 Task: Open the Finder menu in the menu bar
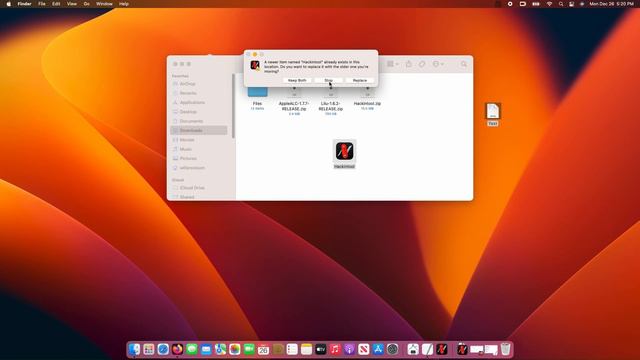[24, 4]
